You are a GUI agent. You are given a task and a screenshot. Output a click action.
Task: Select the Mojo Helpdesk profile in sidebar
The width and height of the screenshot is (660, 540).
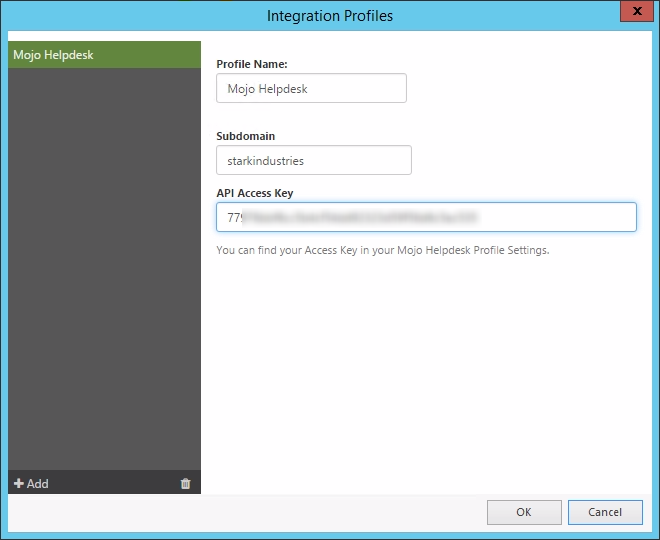[104, 55]
